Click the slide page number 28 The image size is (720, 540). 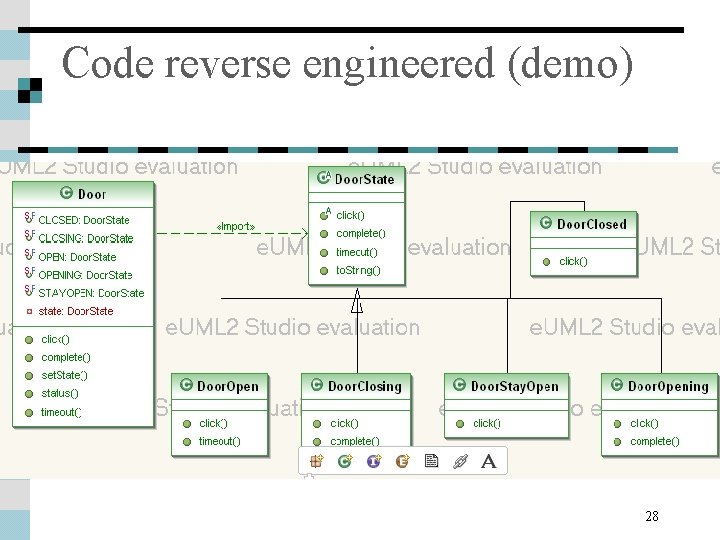(x=652, y=516)
